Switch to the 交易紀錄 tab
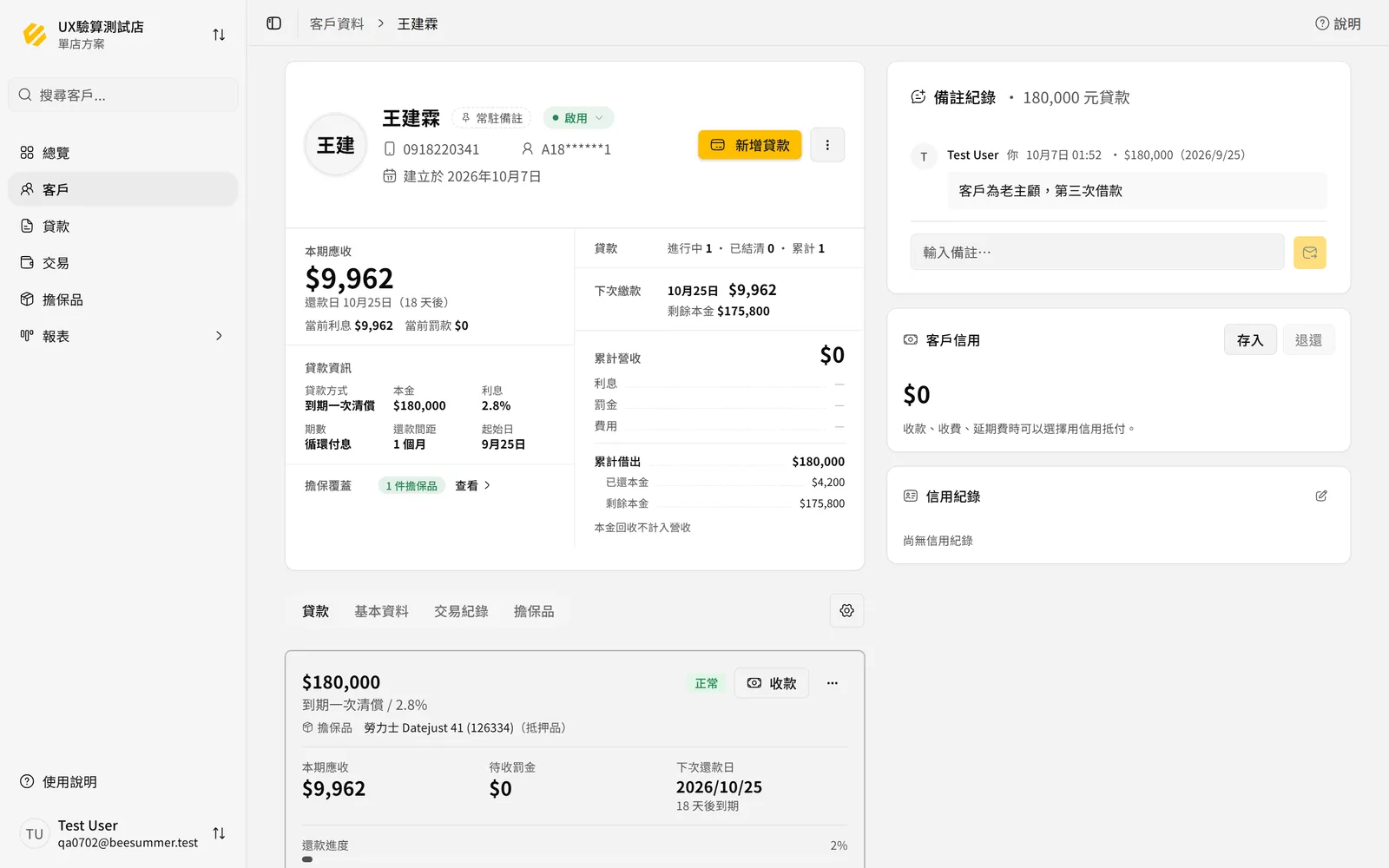 click(461, 611)
